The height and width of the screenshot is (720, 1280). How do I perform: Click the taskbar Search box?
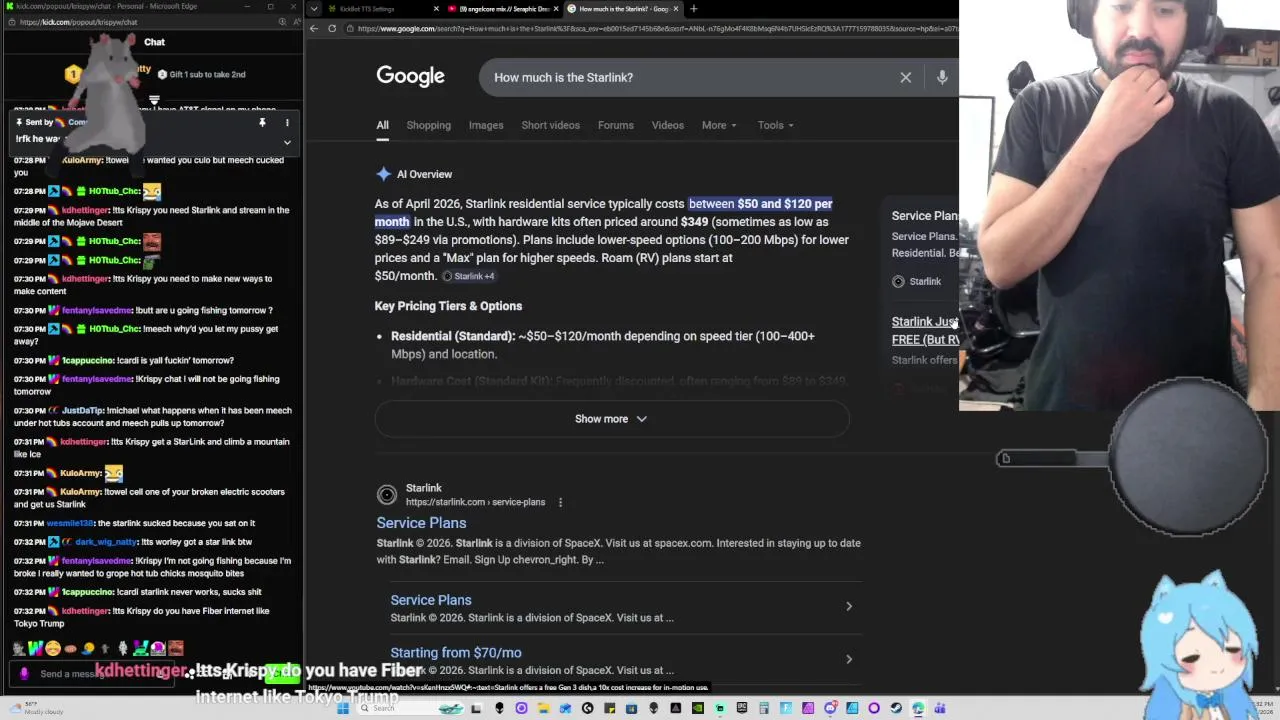(410, 708)
